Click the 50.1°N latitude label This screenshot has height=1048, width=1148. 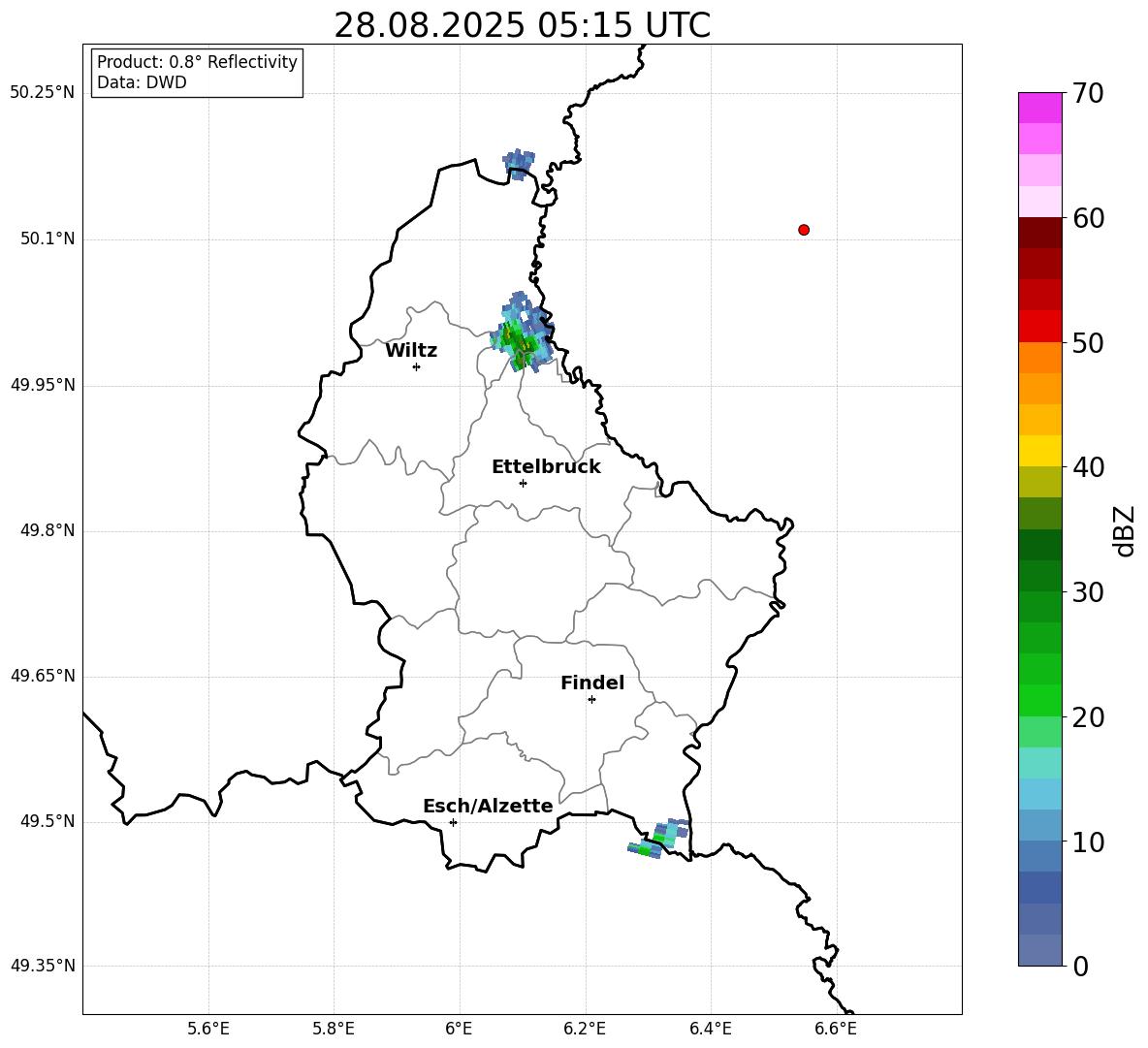point(48,238)
